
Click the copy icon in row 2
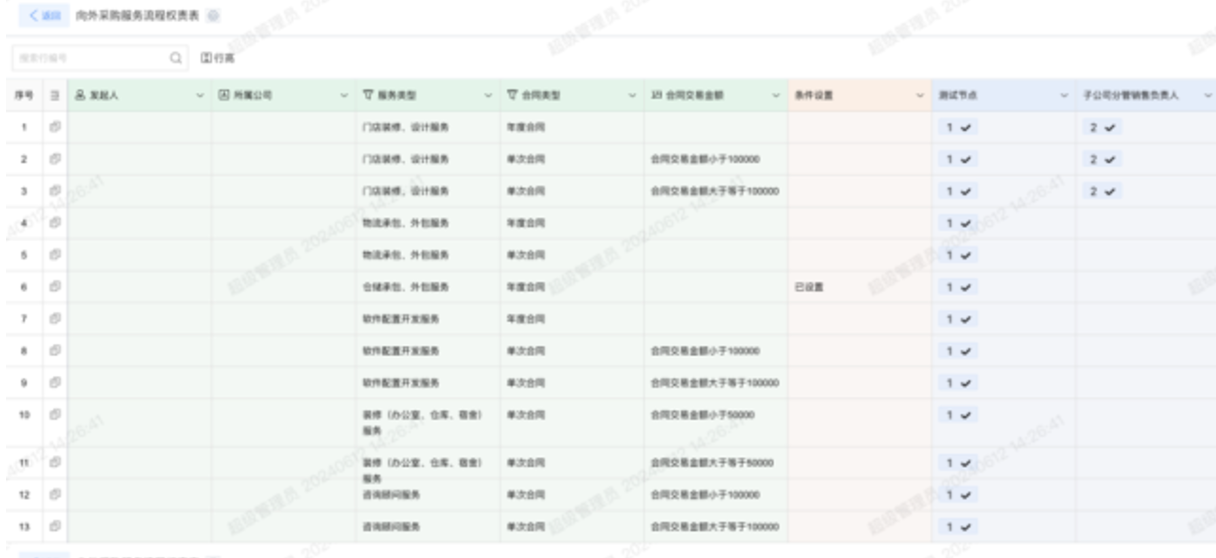point(56,159)
